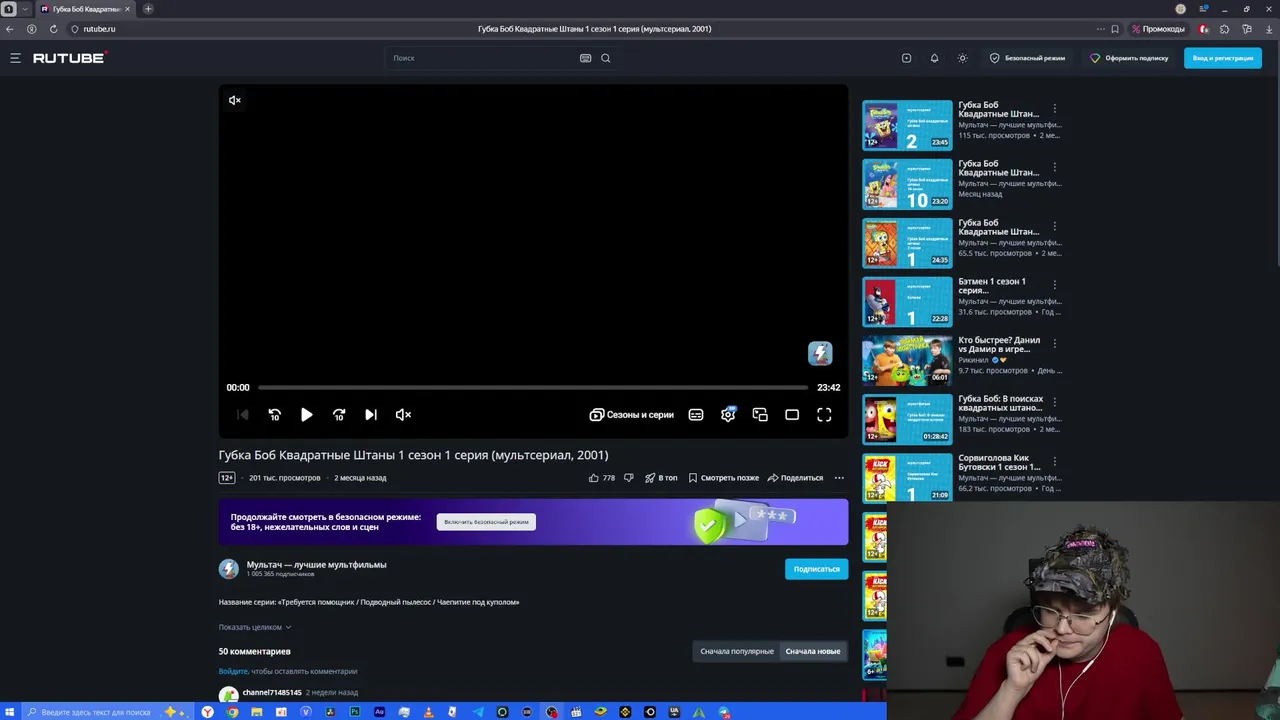Viewport: 1280px width, 720px height.
Task: Enable safe mode with the Безопасный режим button
Action: coord(1027,58)
